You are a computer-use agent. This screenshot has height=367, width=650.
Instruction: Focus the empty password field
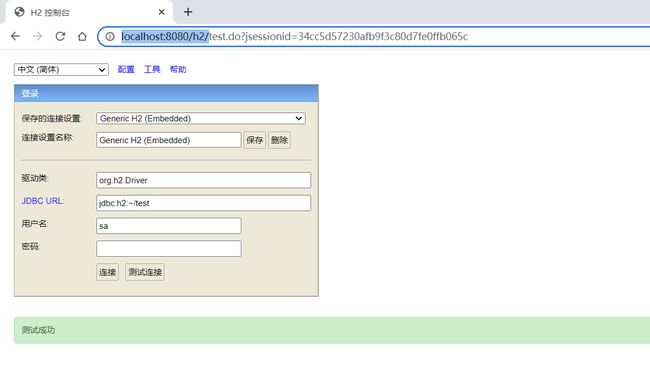[x=169, y=249]
